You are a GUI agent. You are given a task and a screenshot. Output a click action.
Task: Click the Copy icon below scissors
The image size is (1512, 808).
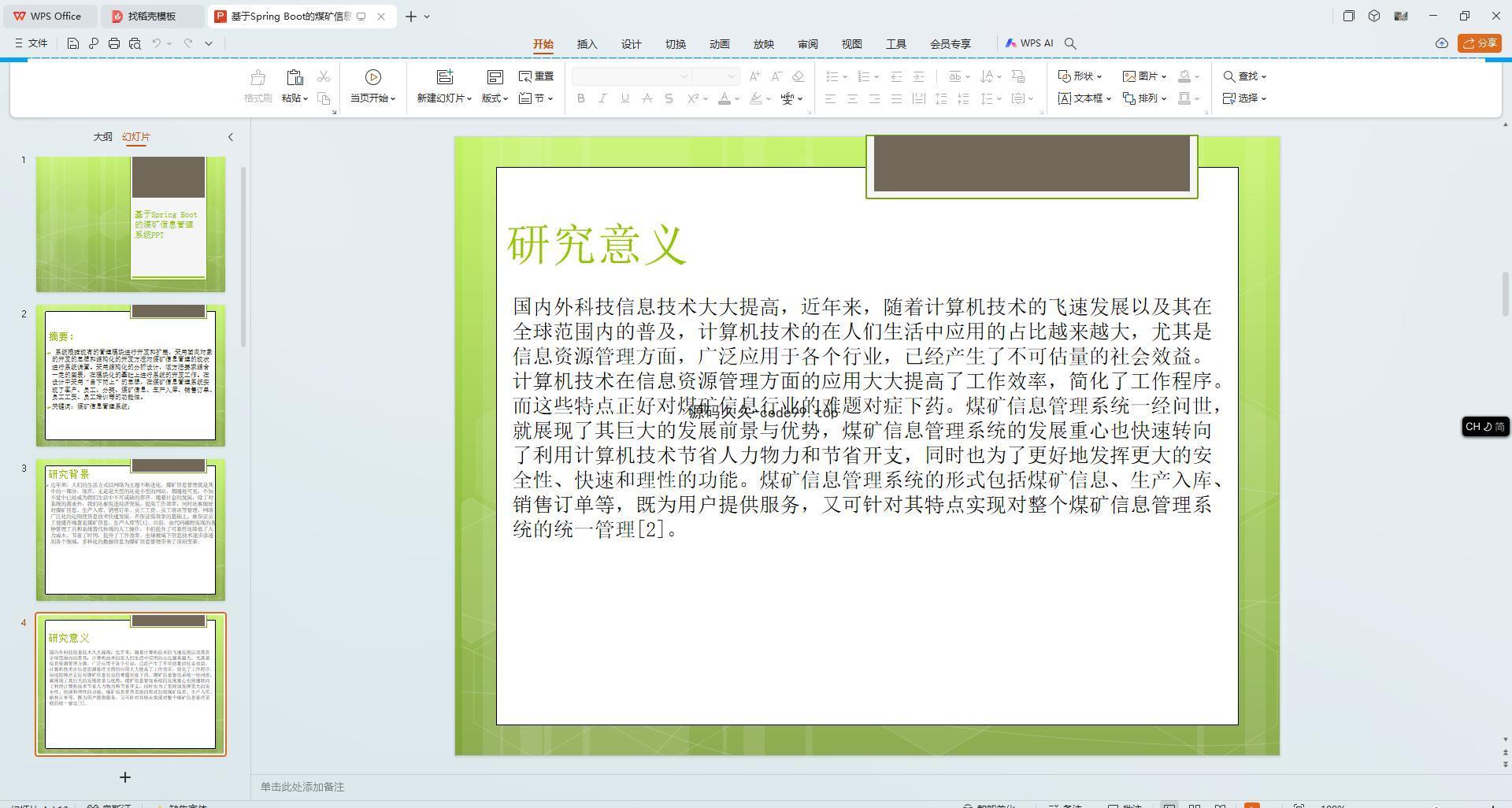pyautogui.click(x=324, y=98)
